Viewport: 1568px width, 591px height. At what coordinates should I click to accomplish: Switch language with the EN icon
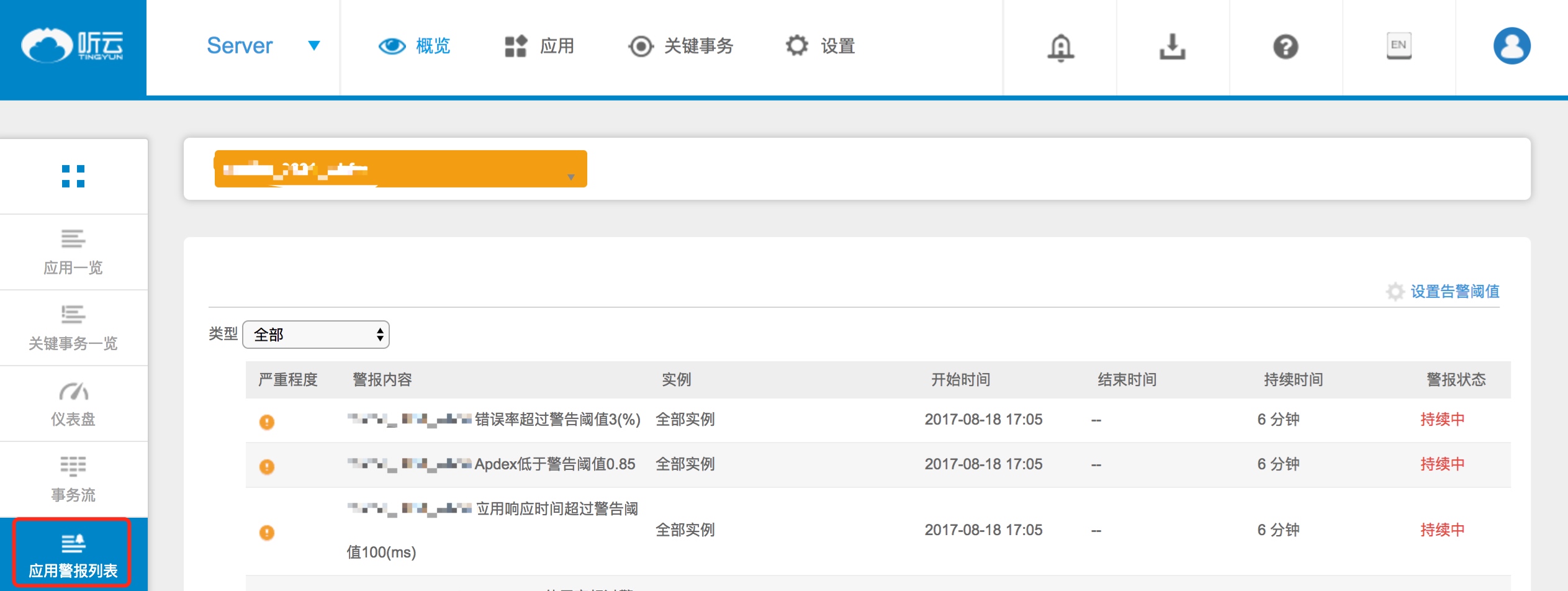[1399, 46]
